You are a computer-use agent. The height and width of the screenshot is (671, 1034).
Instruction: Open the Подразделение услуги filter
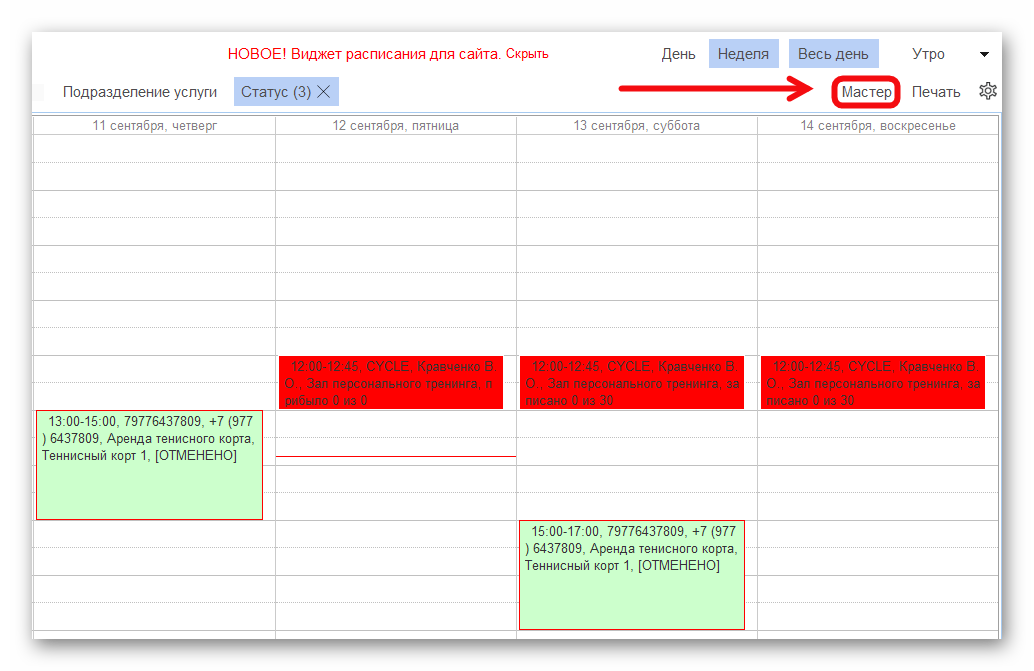140,92
